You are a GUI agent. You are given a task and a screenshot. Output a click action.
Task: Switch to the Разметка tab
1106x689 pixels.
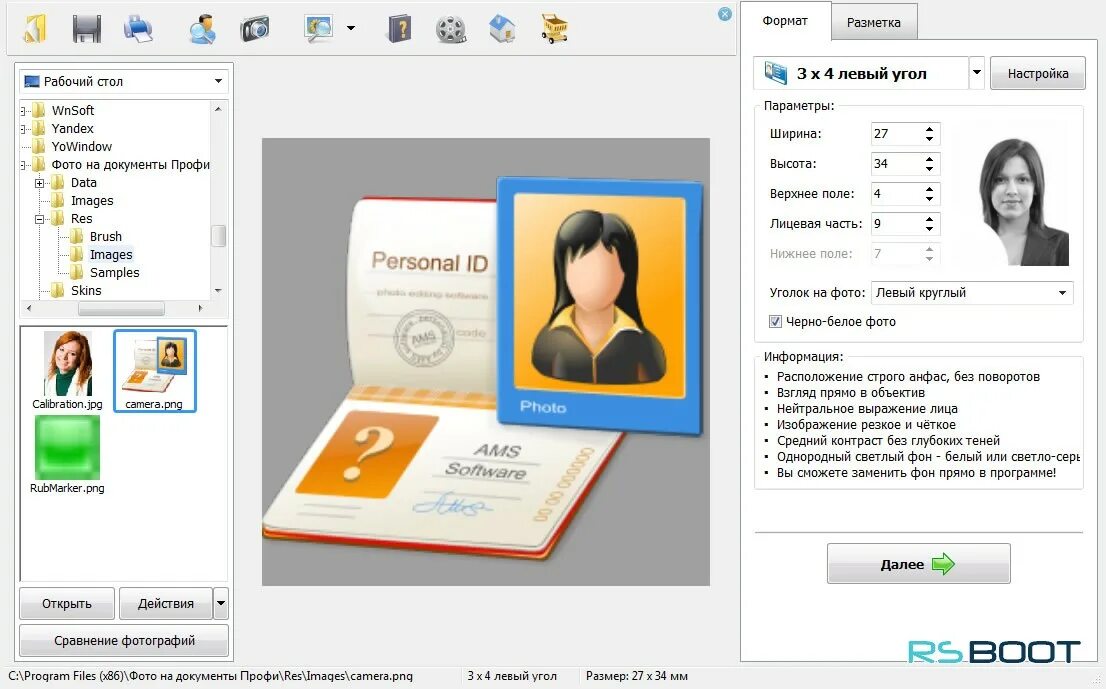(x=874, y=23)
